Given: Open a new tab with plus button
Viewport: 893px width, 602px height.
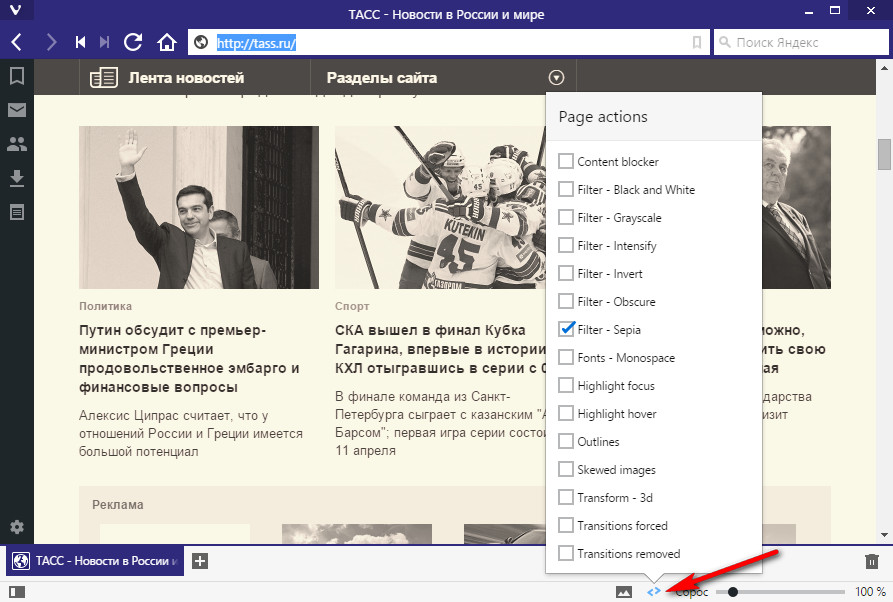Looking at the screenshot, I should (200, 561).
